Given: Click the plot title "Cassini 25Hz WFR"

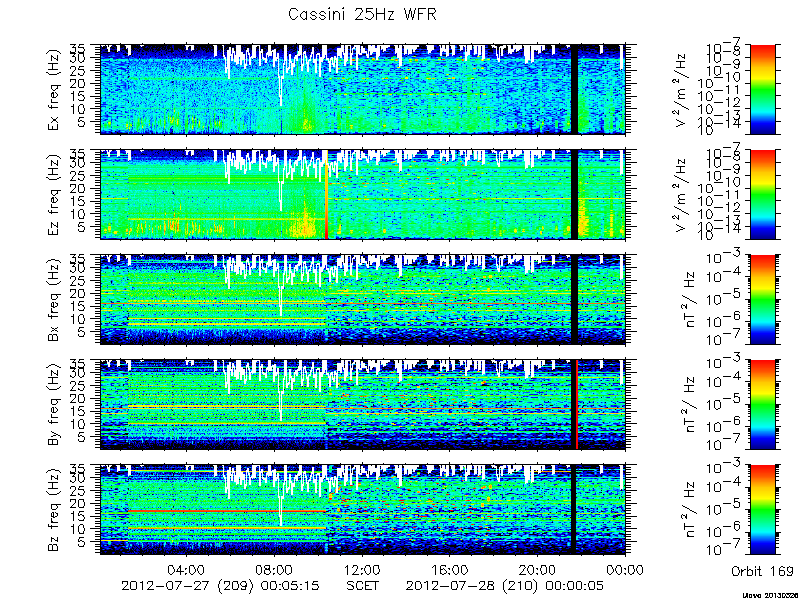Looking at the screenshot, I should point(362,14).
